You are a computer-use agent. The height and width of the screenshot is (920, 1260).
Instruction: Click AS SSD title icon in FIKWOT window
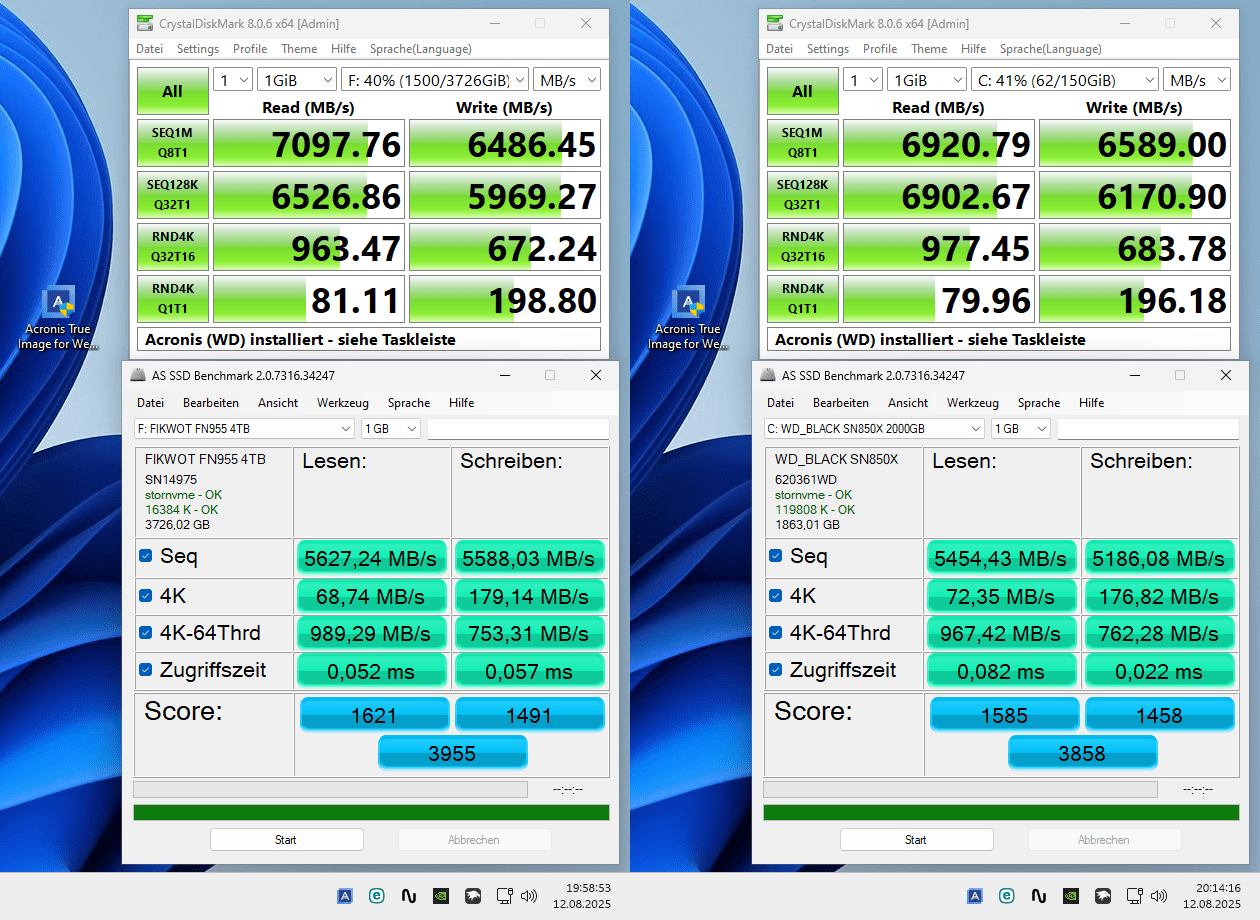click(138, 375)
